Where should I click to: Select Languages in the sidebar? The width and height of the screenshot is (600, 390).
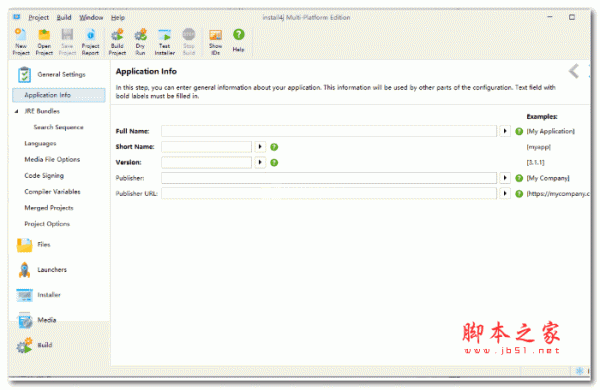click(40, 144)
